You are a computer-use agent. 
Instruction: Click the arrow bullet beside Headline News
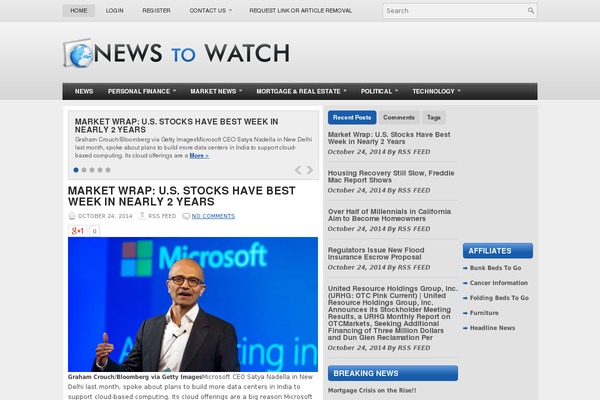pyautogui.click(x=465, y=328)
